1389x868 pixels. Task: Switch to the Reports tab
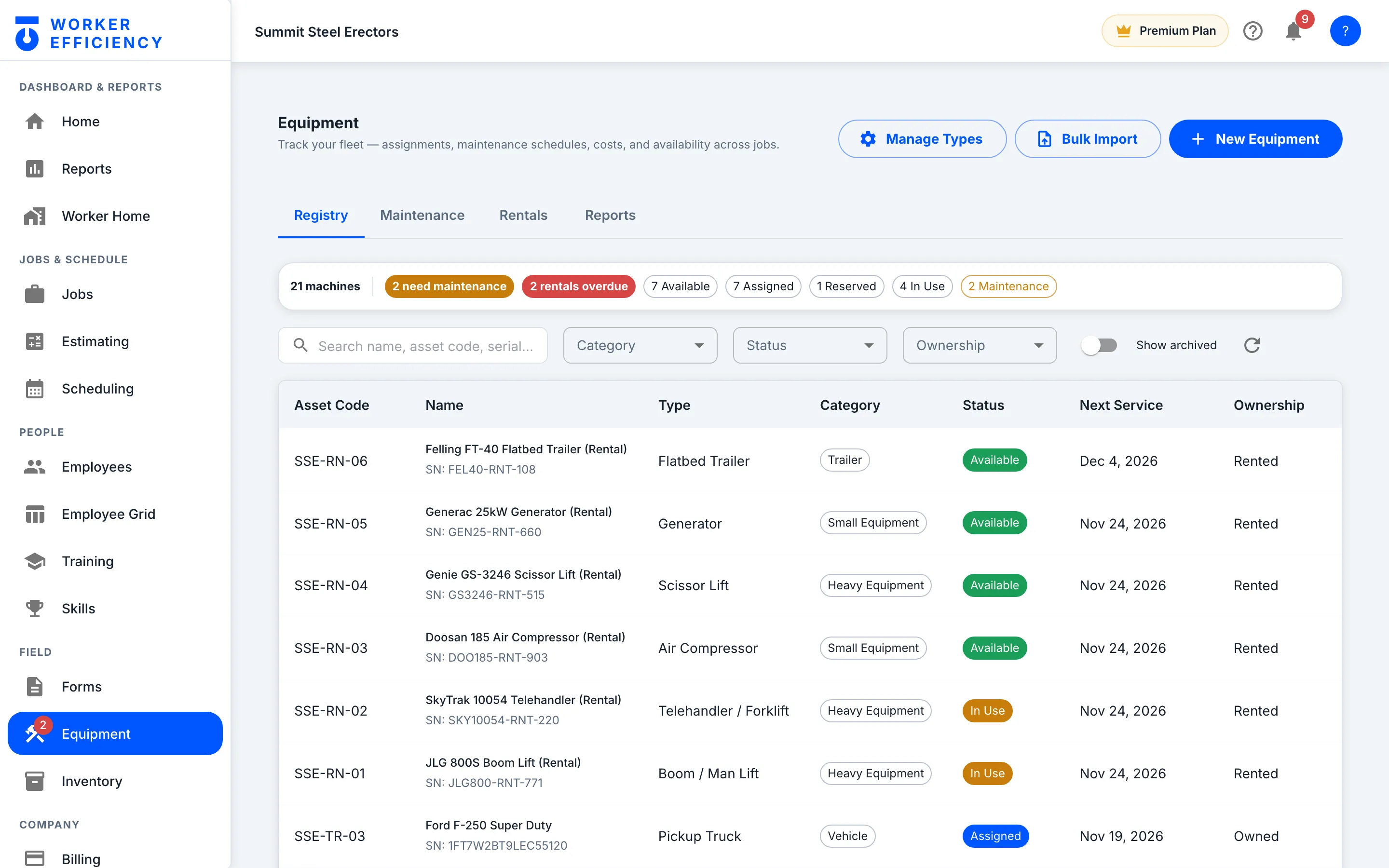point(610,215)
